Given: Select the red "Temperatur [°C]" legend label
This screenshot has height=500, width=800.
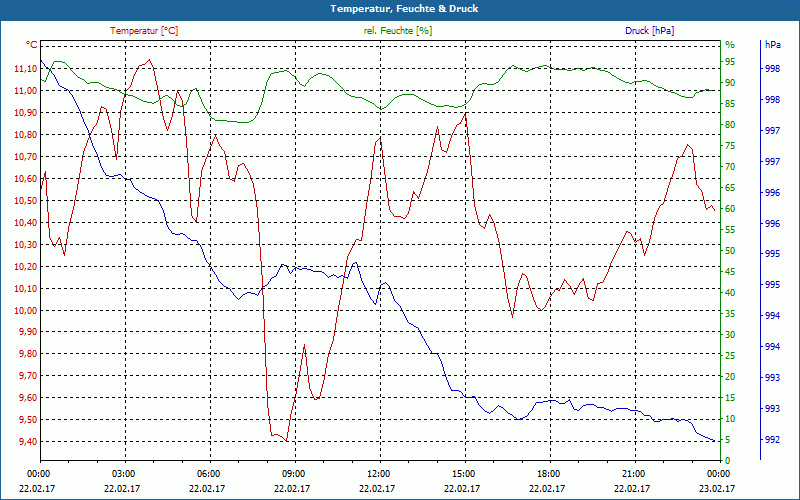Looking at the screenshot, I should [144, 31].
